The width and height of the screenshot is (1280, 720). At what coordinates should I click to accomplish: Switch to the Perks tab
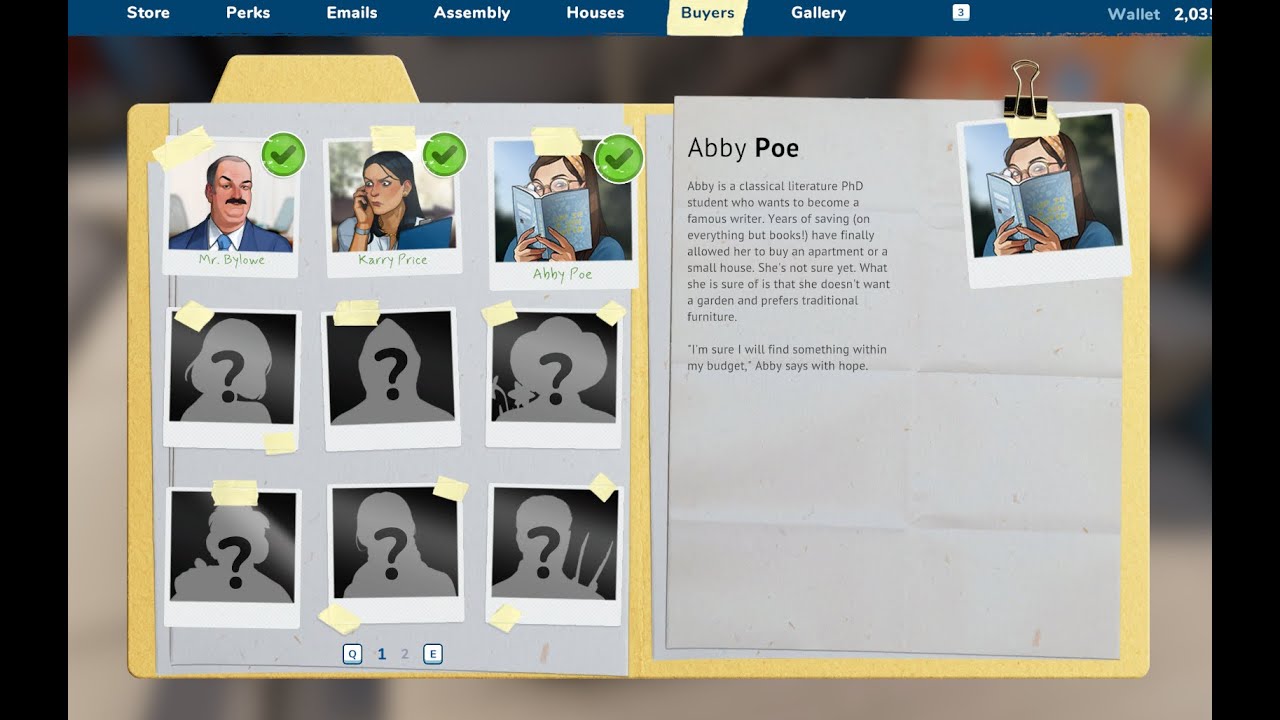click(248, 13)
